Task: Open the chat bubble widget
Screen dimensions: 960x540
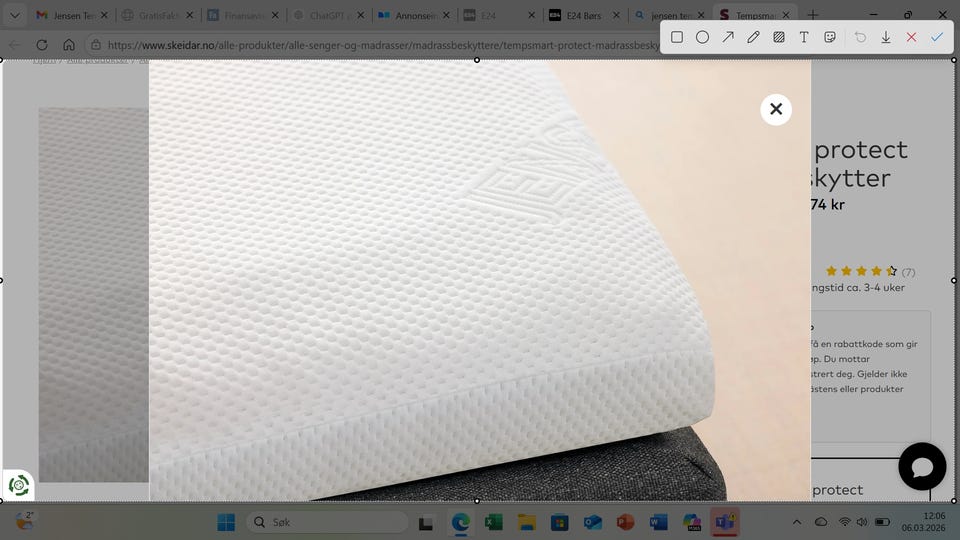Action: (922, 467)
